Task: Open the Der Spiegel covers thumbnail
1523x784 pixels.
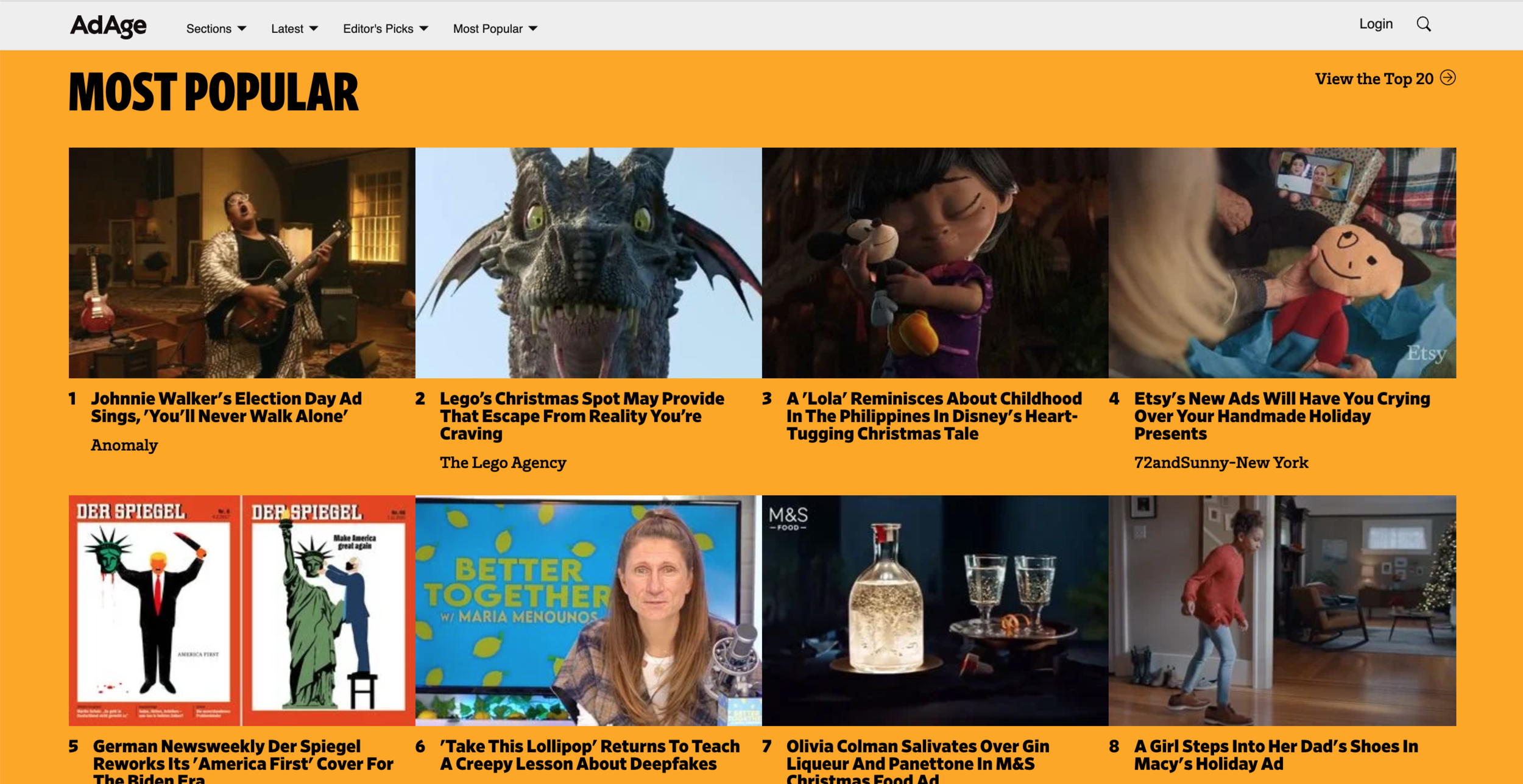Action: [242, 610]
